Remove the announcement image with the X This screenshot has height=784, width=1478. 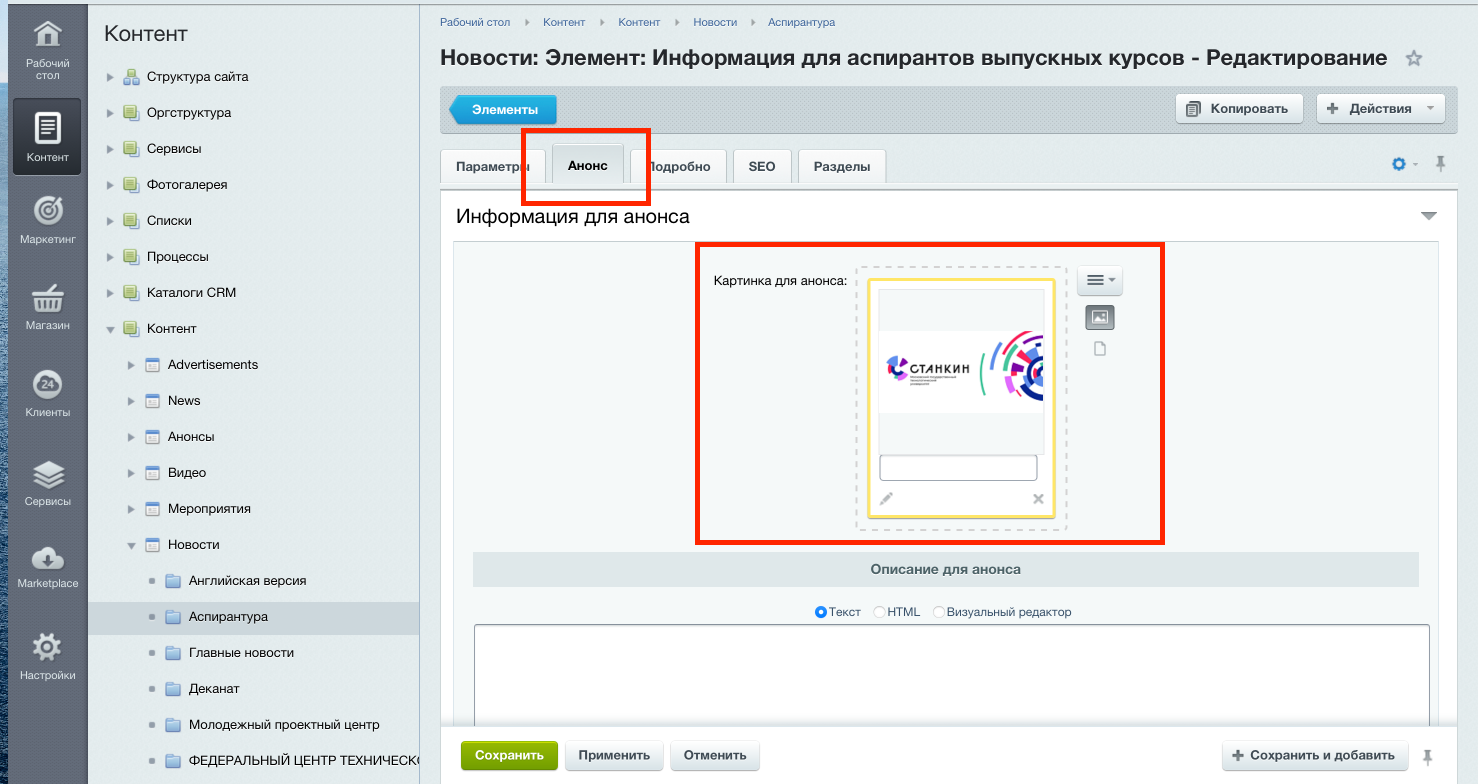[1038, 499]
